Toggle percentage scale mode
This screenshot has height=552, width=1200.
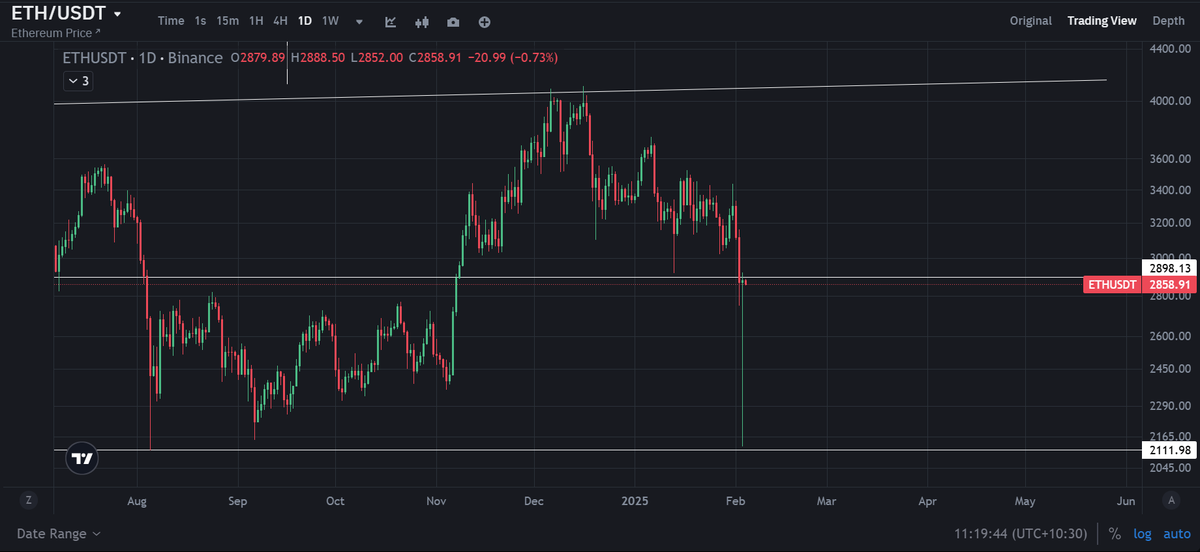point(1114,534)
